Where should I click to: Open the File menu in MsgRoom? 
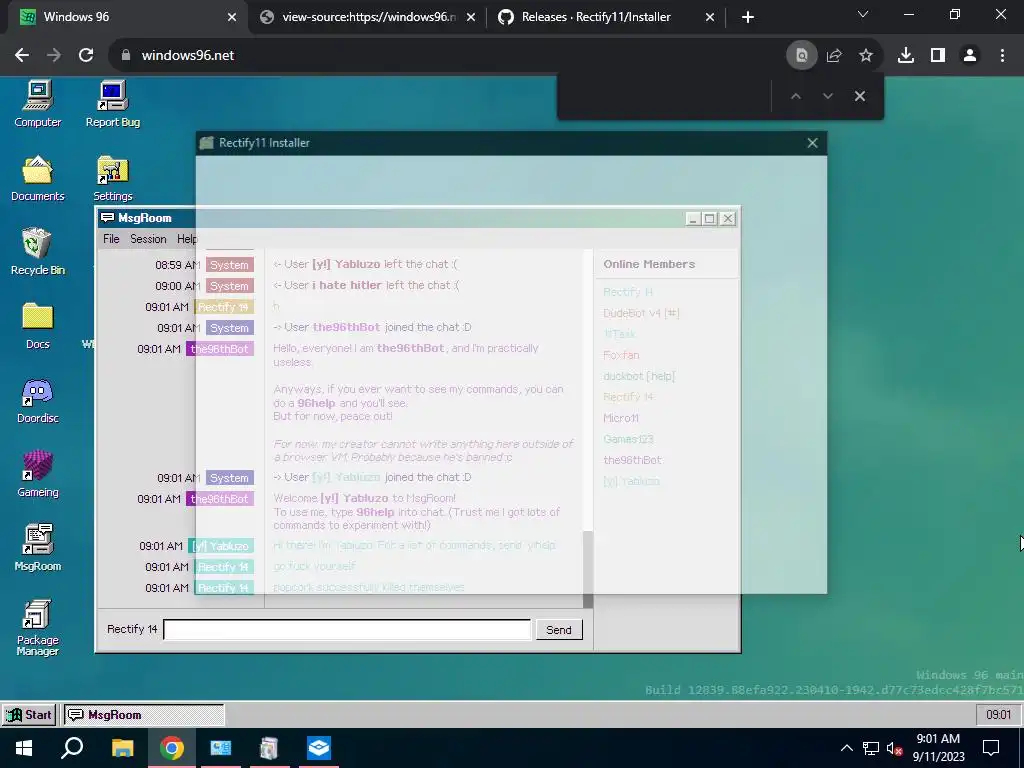coord(111,239)
